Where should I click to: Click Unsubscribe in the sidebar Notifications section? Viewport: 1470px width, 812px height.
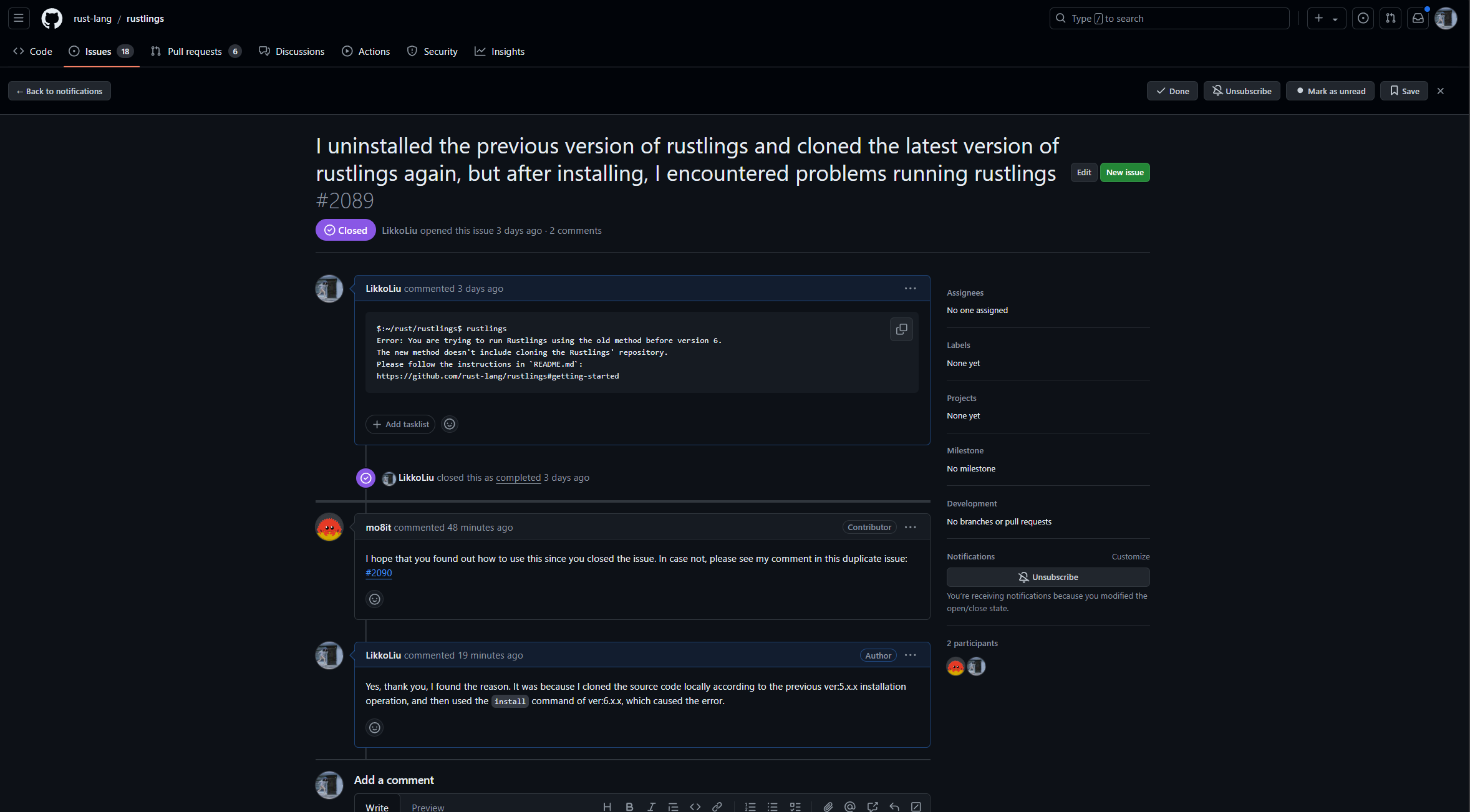pos(1048,577)
